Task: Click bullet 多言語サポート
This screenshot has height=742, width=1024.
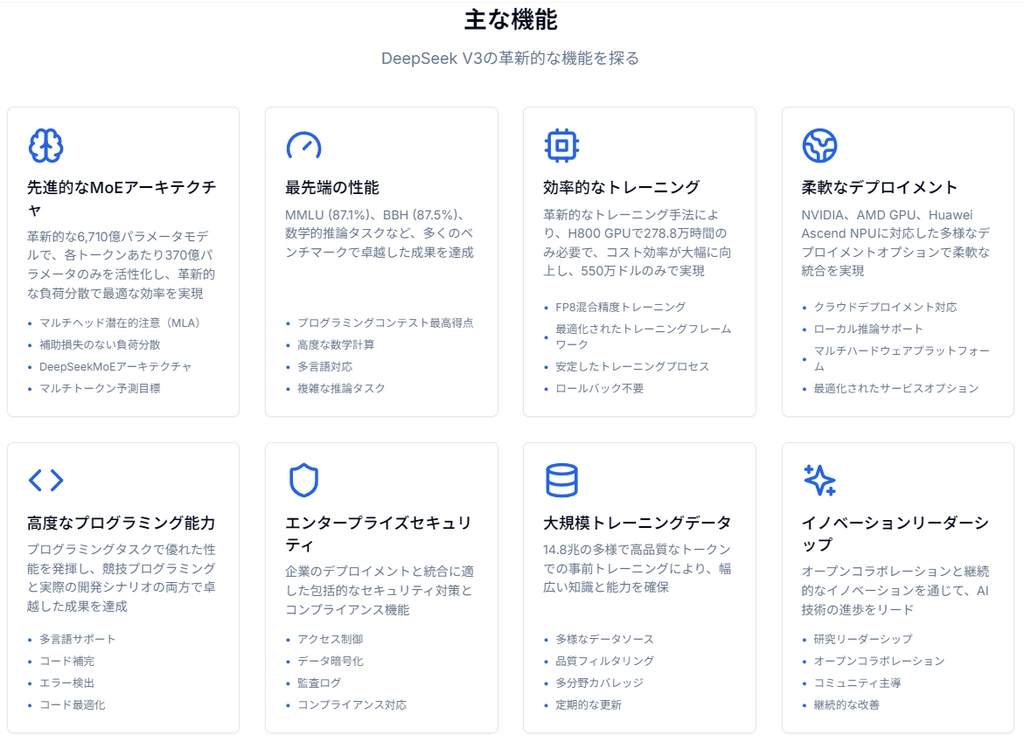Action: (x=77, y=639)
